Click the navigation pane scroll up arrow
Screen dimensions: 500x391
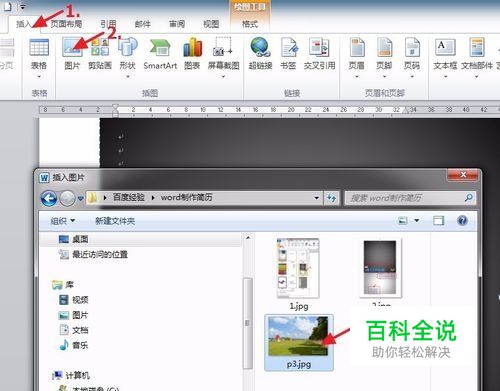coord(248,238)
